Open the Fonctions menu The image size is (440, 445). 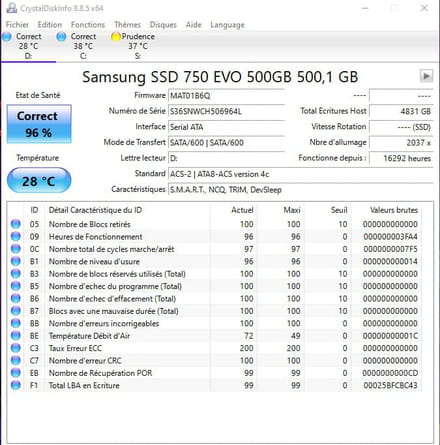click(88, 25)
